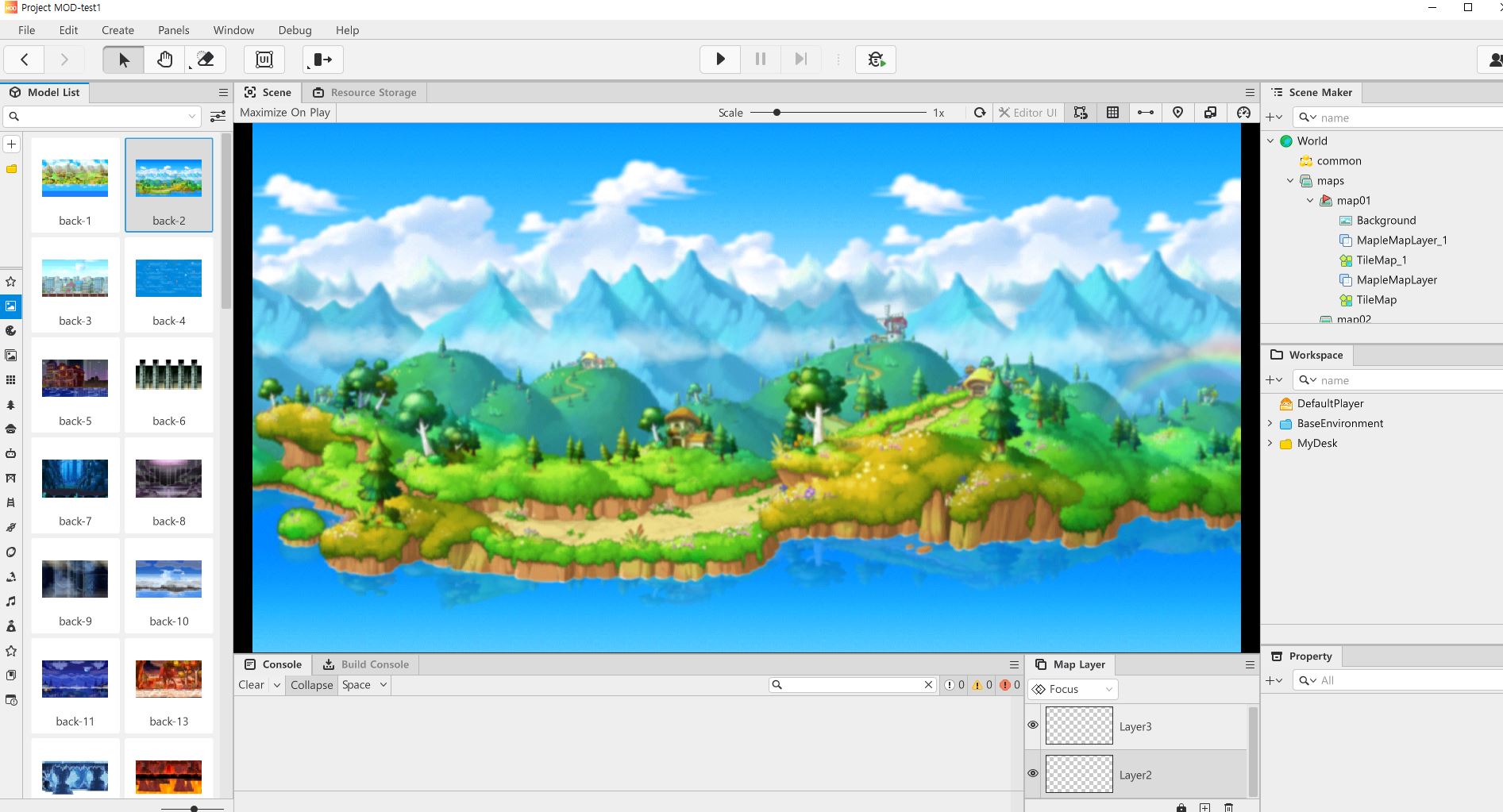Toggle Collapse in the Console
Viewport: 1503px width, 812px height.
click(x=311, y=685)
